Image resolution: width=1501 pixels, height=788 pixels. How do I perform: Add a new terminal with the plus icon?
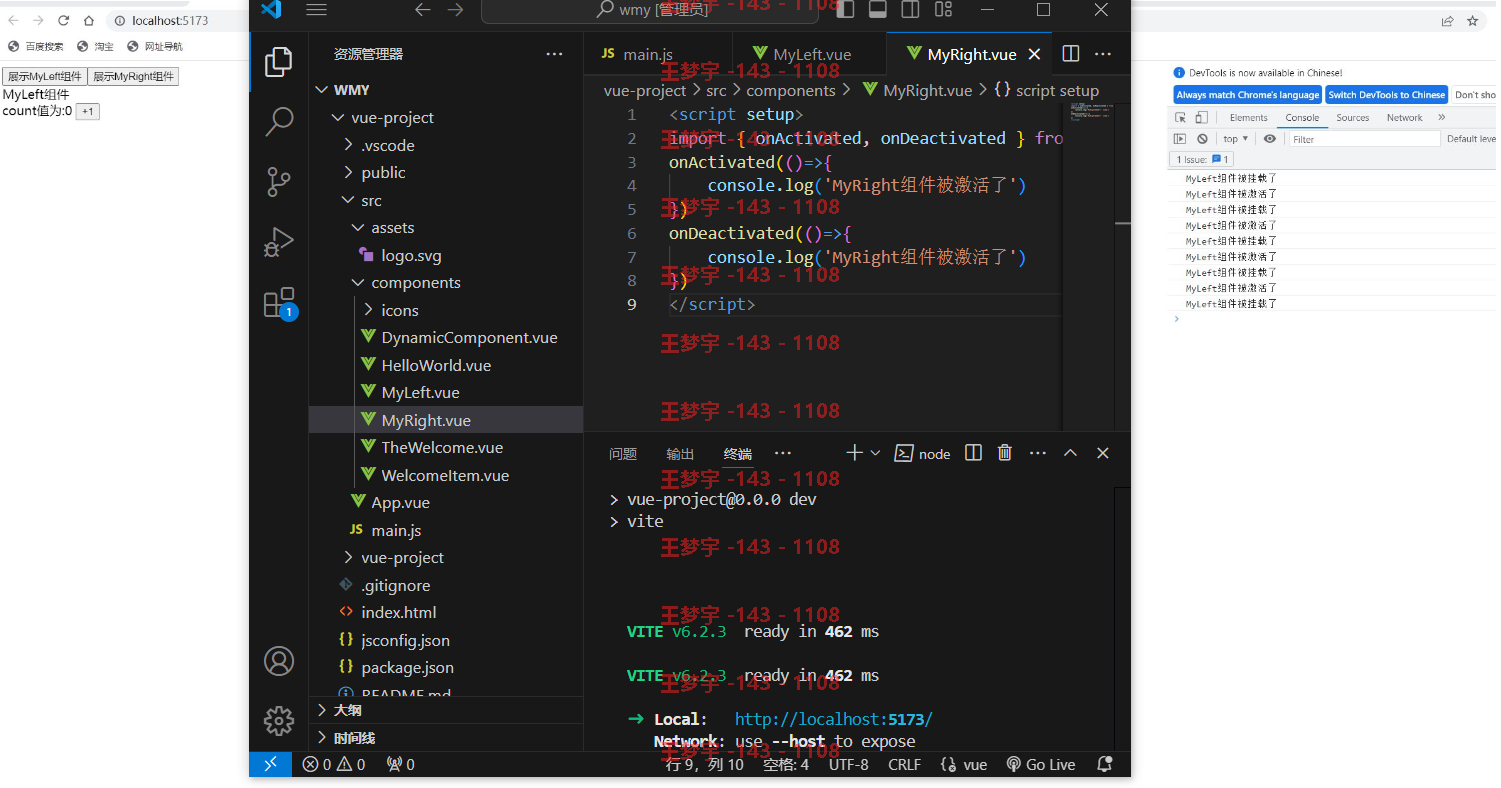click(x=854, y=453)
